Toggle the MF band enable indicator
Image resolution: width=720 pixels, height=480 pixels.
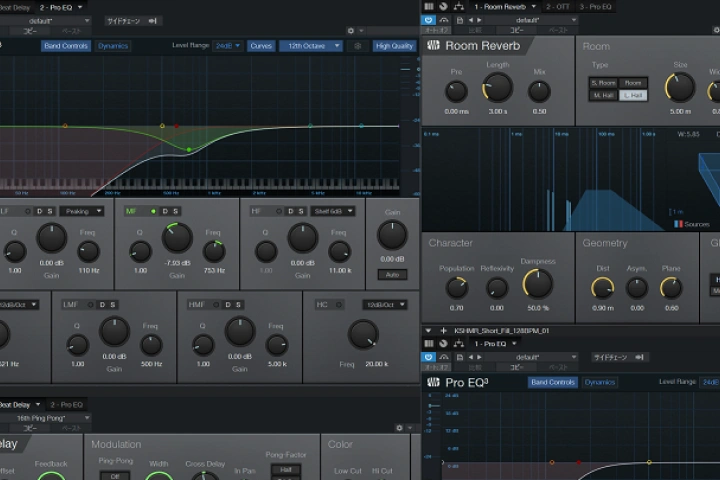[153, 211]
